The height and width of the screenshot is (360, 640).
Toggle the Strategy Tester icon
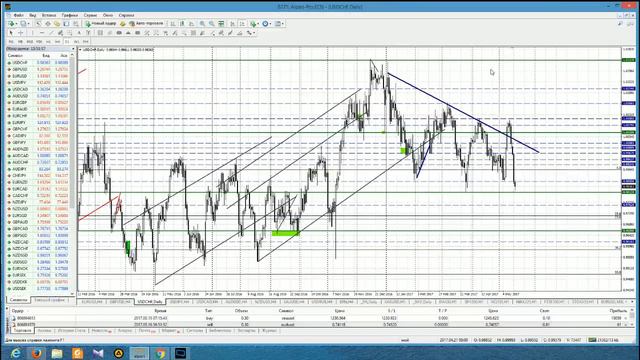coord(76,24)
